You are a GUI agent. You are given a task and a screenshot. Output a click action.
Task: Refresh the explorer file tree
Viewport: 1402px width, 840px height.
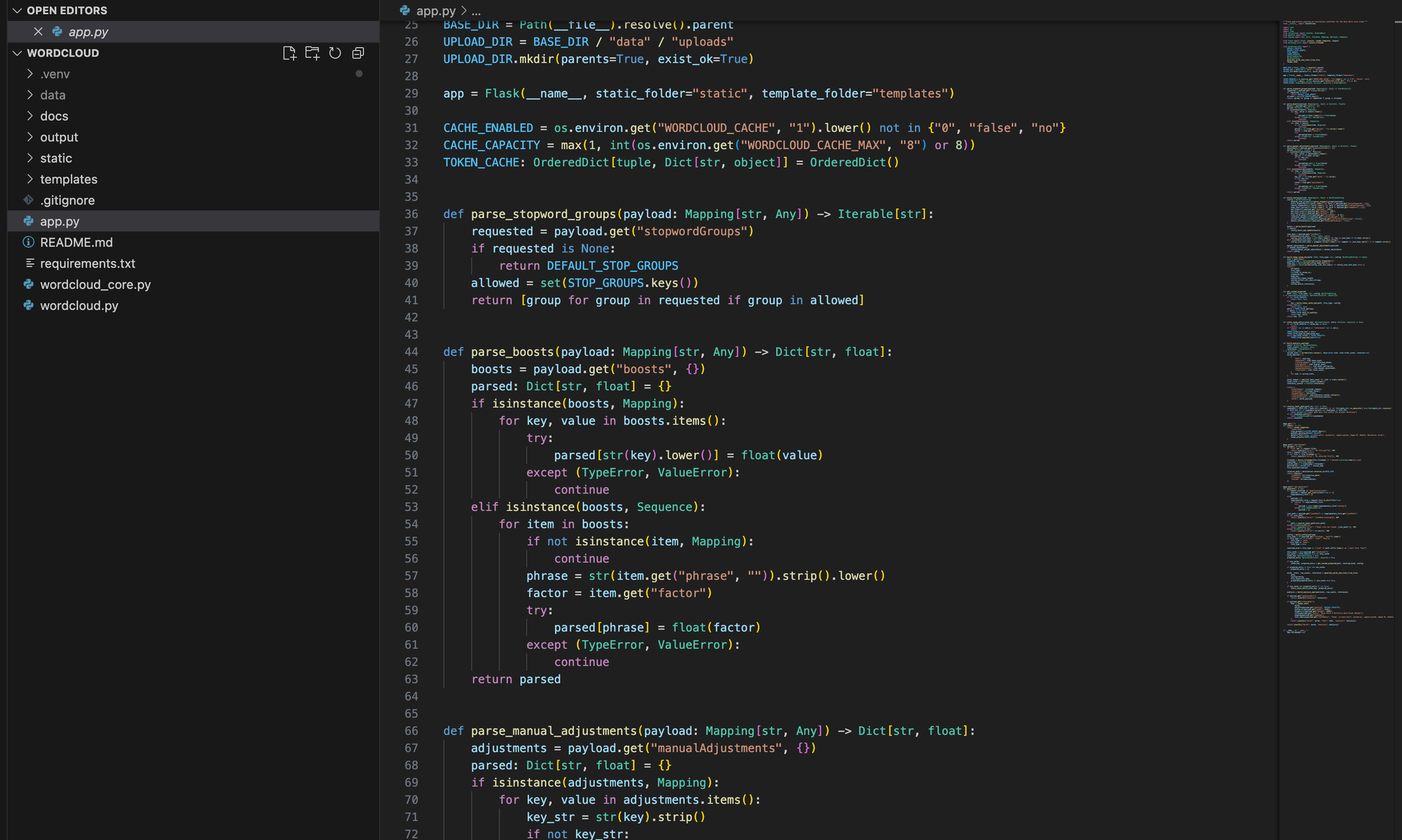click(x=335, y=53)
